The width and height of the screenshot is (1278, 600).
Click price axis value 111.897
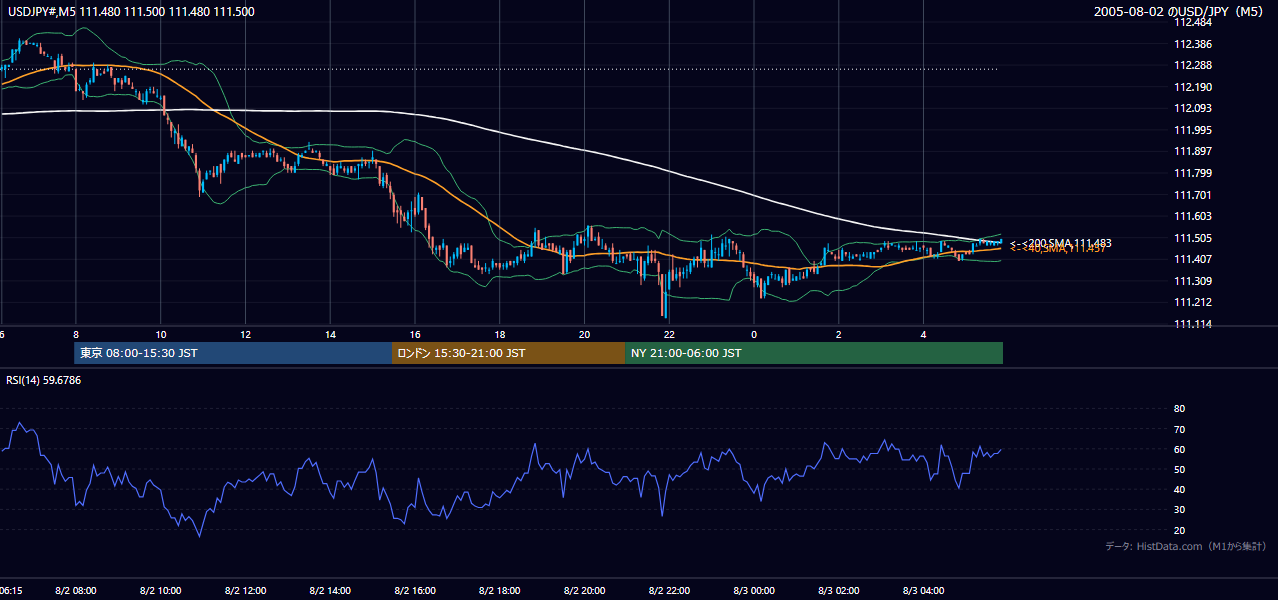pos(1191,152)
